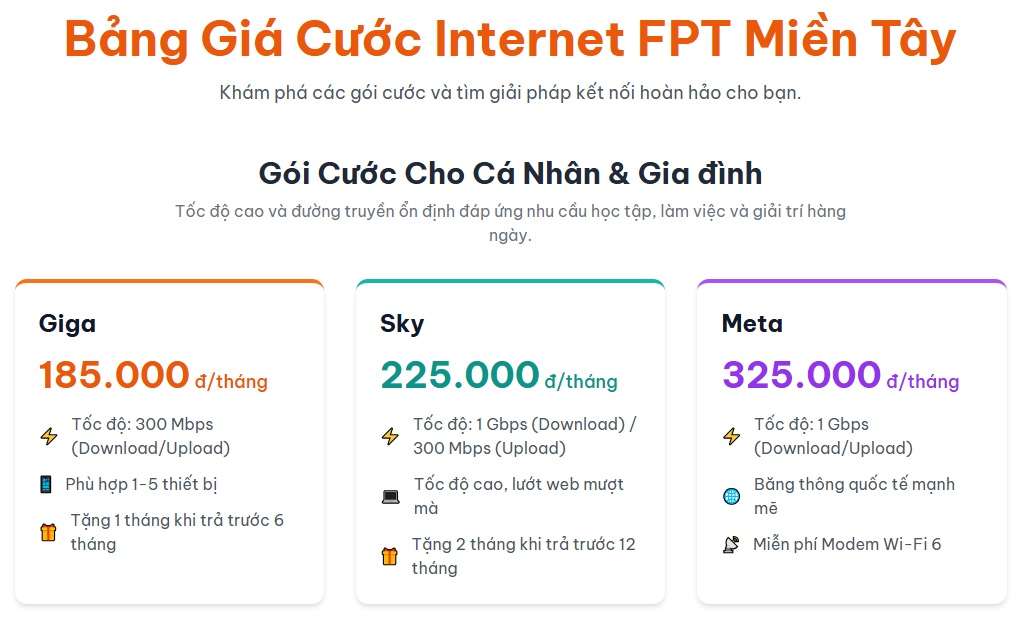Select the Sky plan title

402,324
